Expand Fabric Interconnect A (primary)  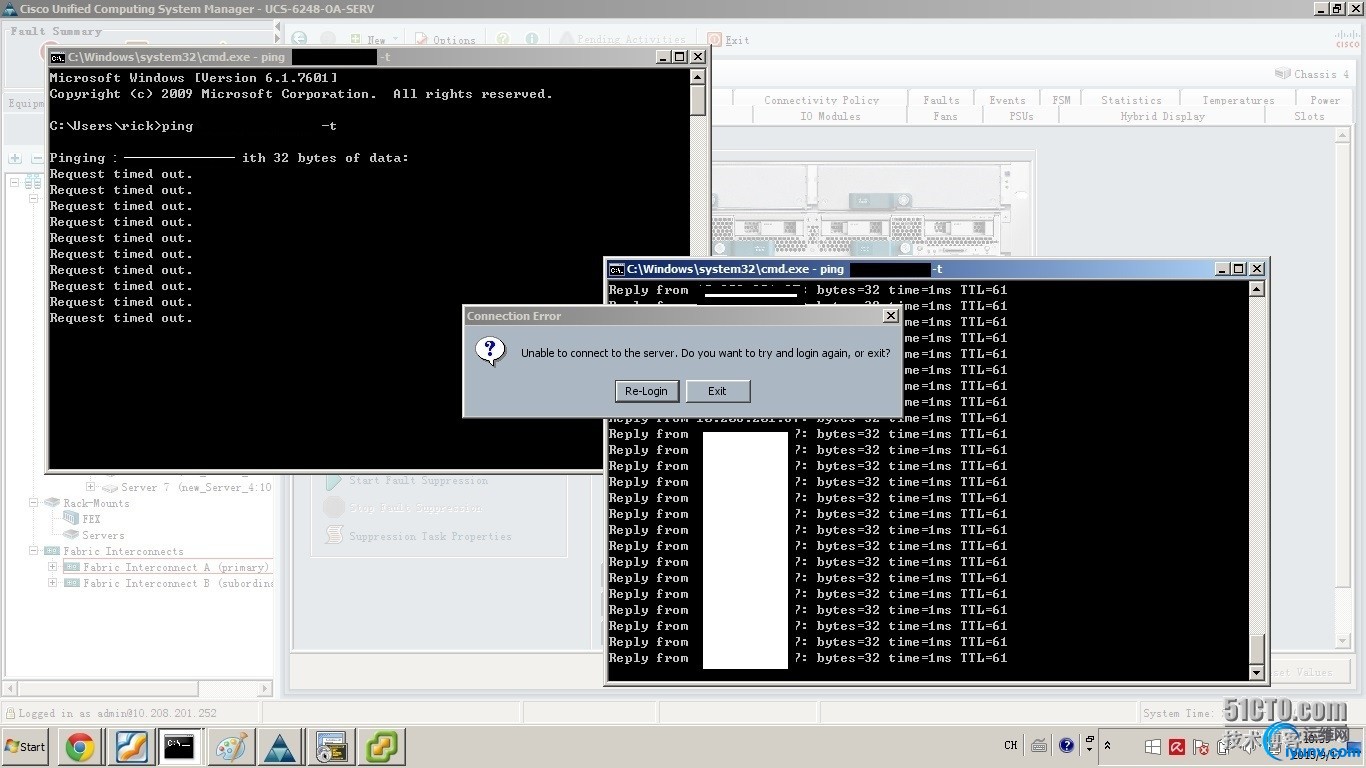point(52,567)
